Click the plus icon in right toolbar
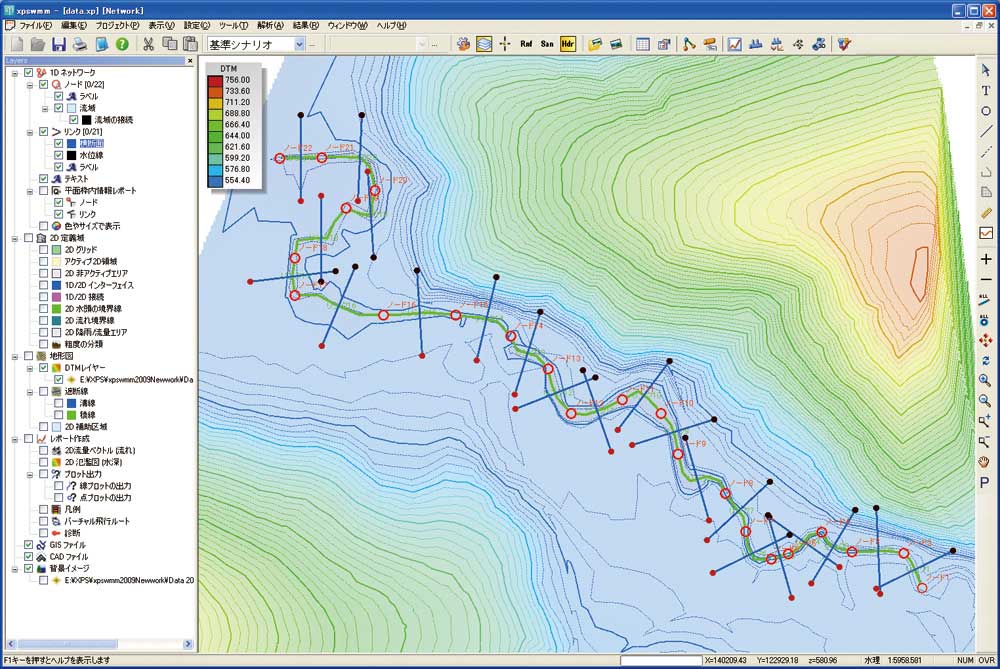The width and height of the screenshot is (1000, 669). pos(986,259)
